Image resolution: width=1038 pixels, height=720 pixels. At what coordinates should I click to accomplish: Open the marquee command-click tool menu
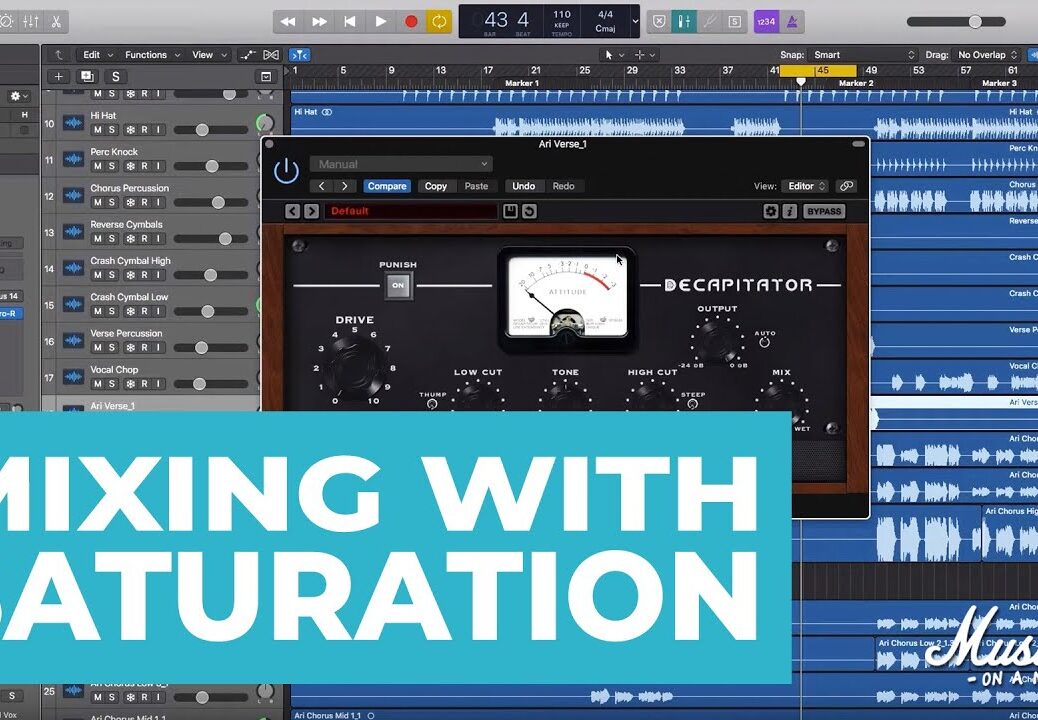pos(645,55)
